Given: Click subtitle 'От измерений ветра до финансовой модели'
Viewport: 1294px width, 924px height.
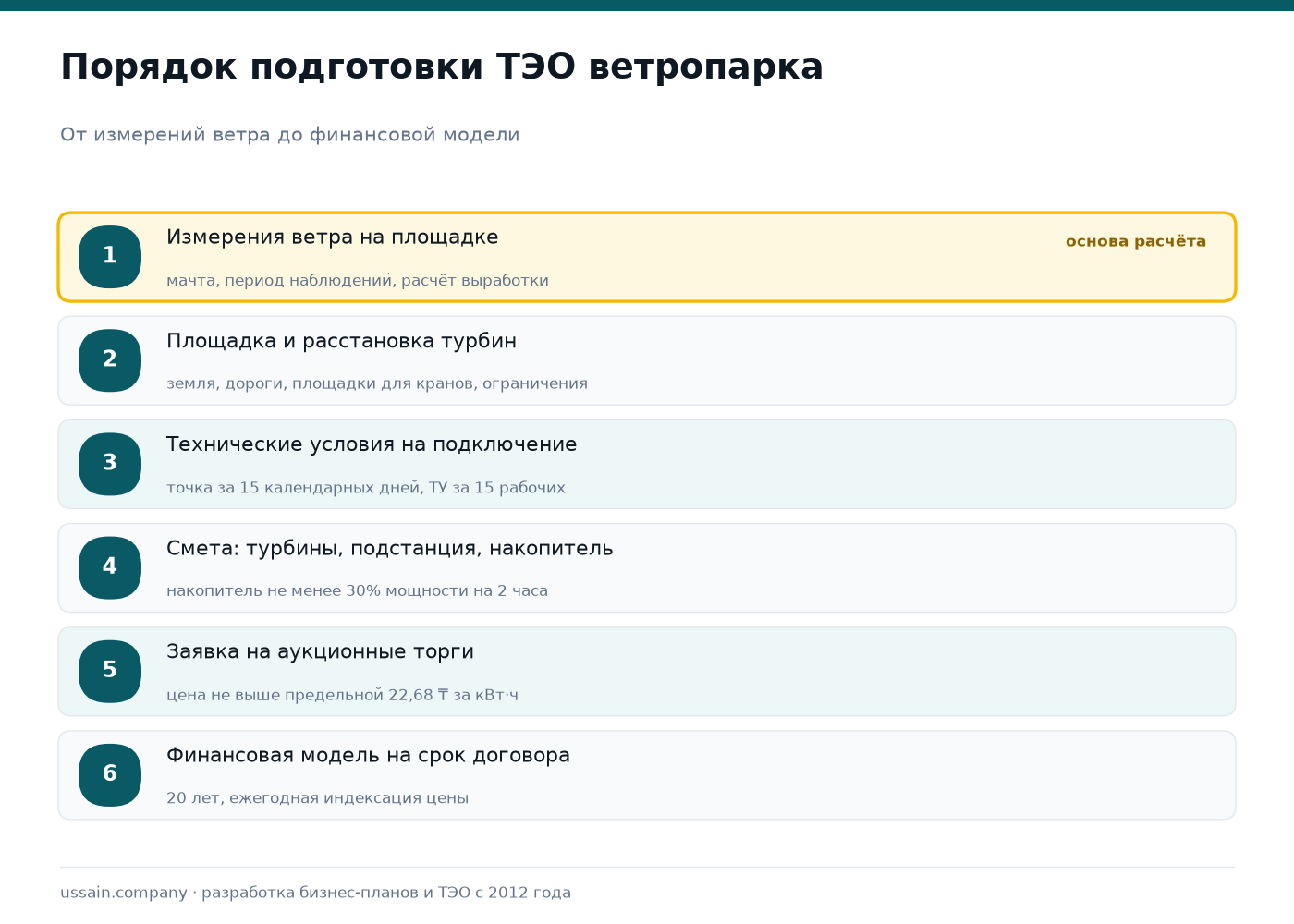Looking at the screenshot, I should coord(290,135).
